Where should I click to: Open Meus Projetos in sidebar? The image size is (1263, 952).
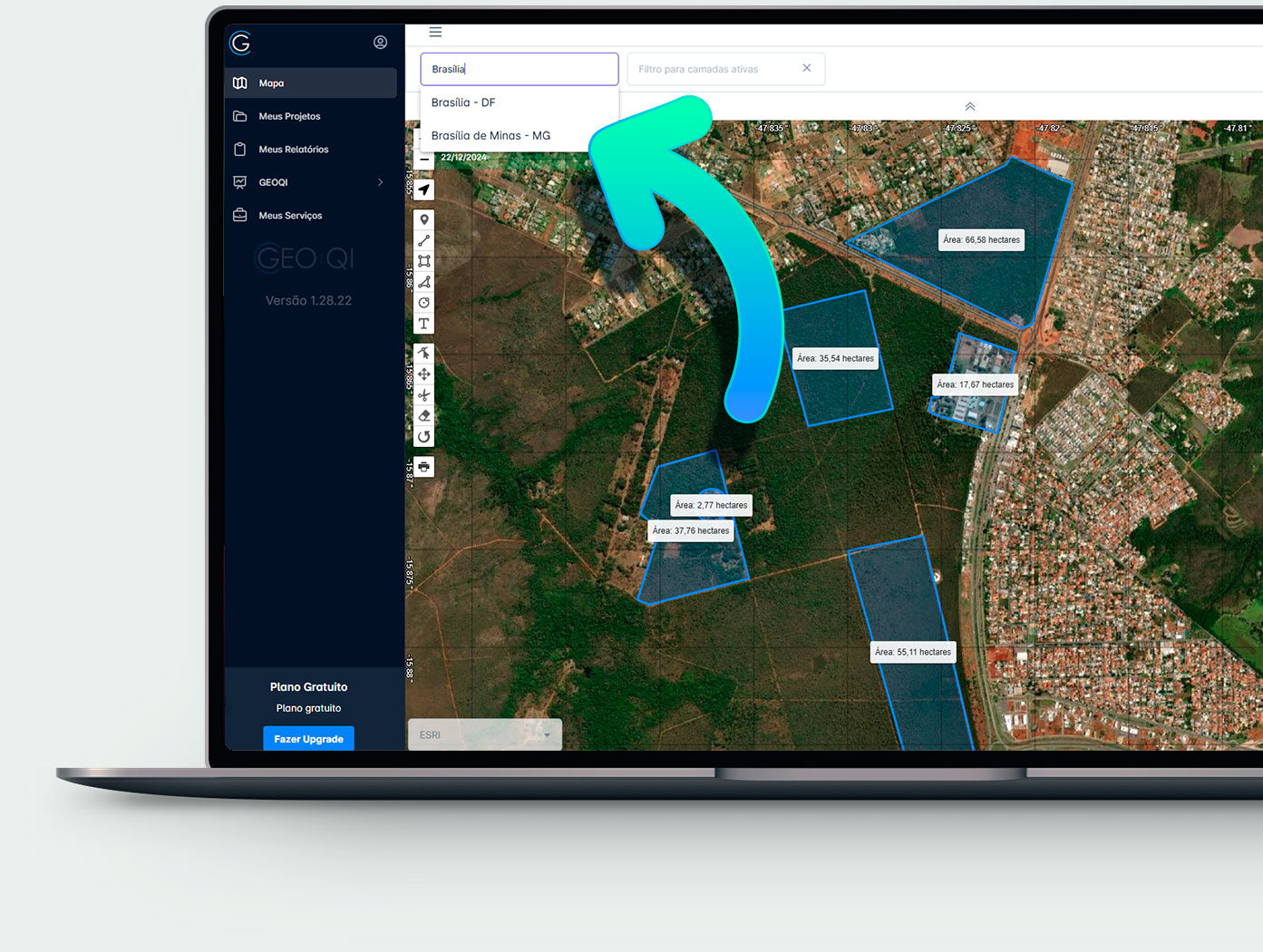[x=311, y=116]
